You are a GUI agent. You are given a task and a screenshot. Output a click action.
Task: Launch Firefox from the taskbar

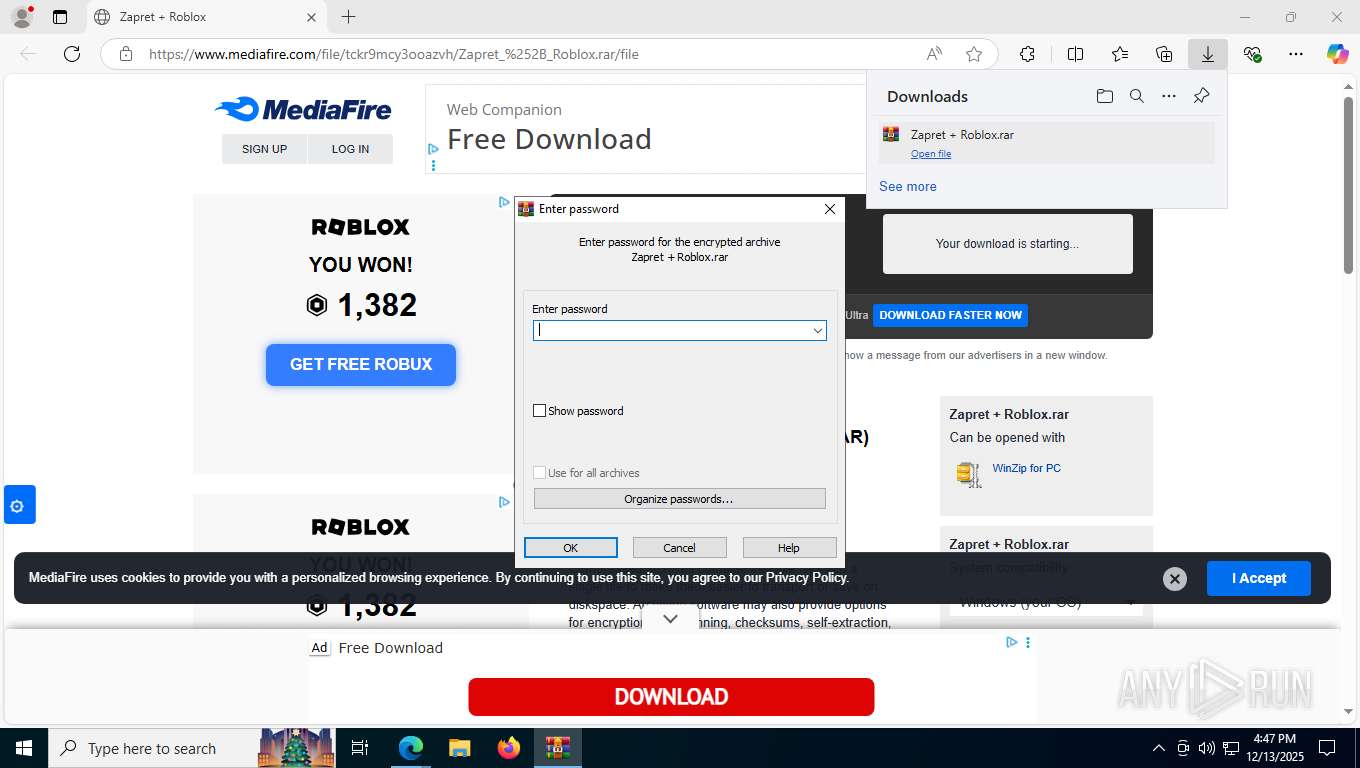coord(509,748)
